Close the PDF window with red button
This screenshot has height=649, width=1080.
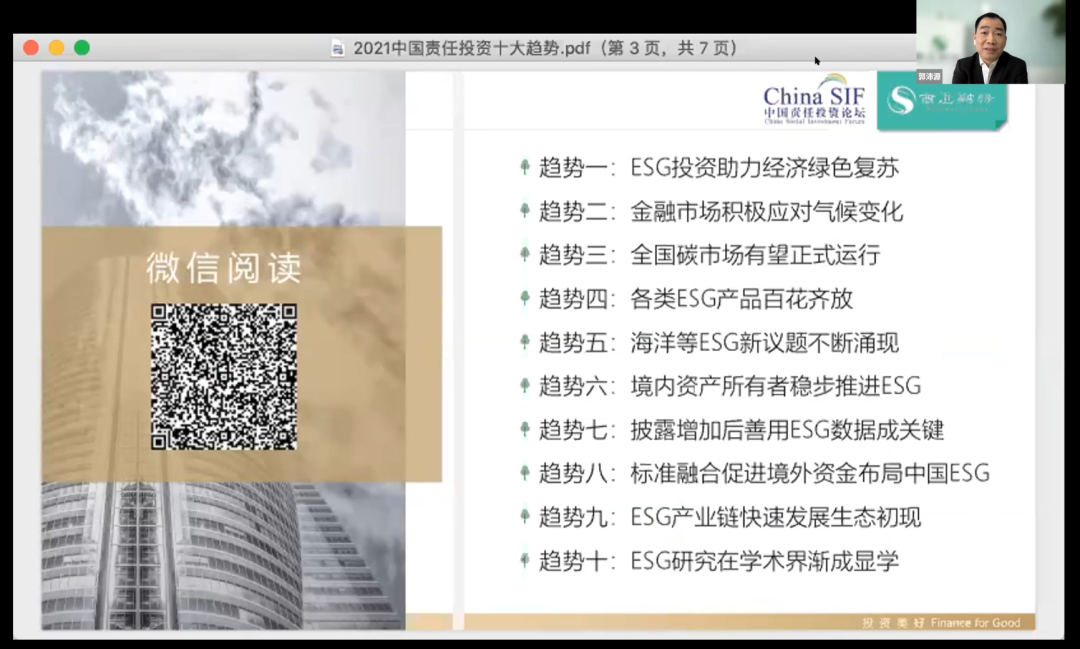pos(31,48)
